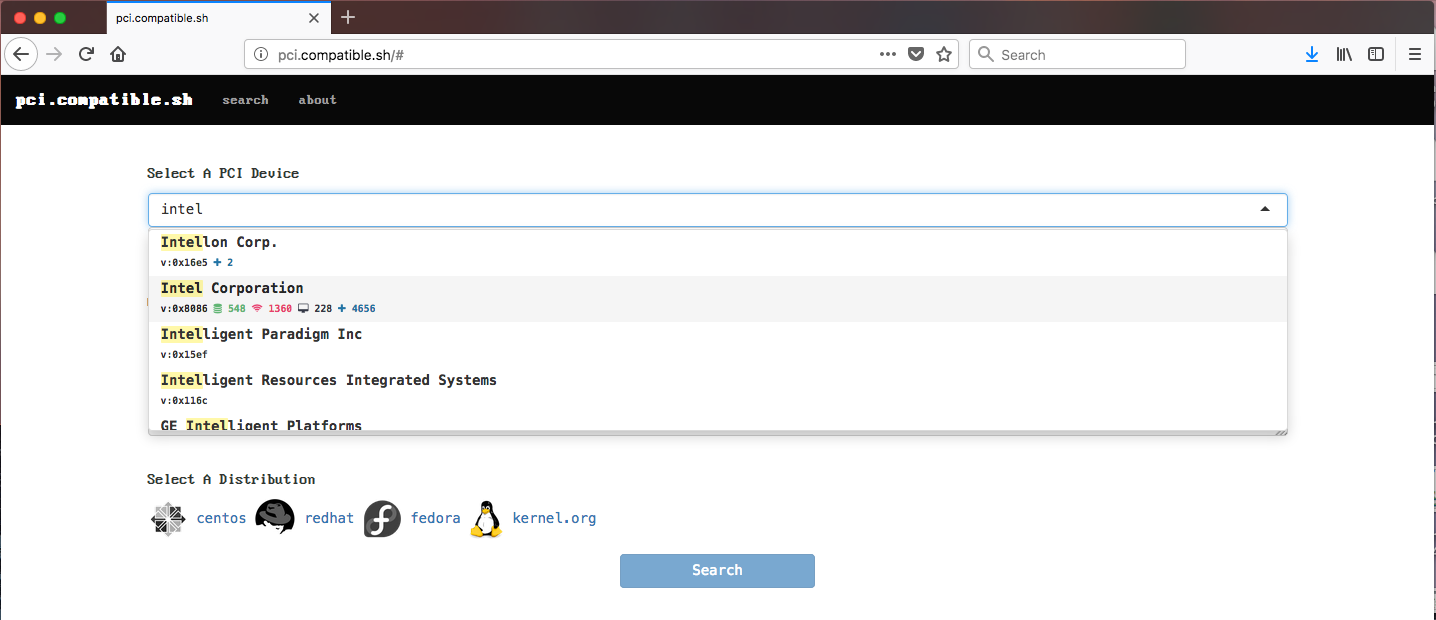
Task: Click red wifi icon in Intel Corporation row
Action: pyautogui.click(x=257, y=309)
